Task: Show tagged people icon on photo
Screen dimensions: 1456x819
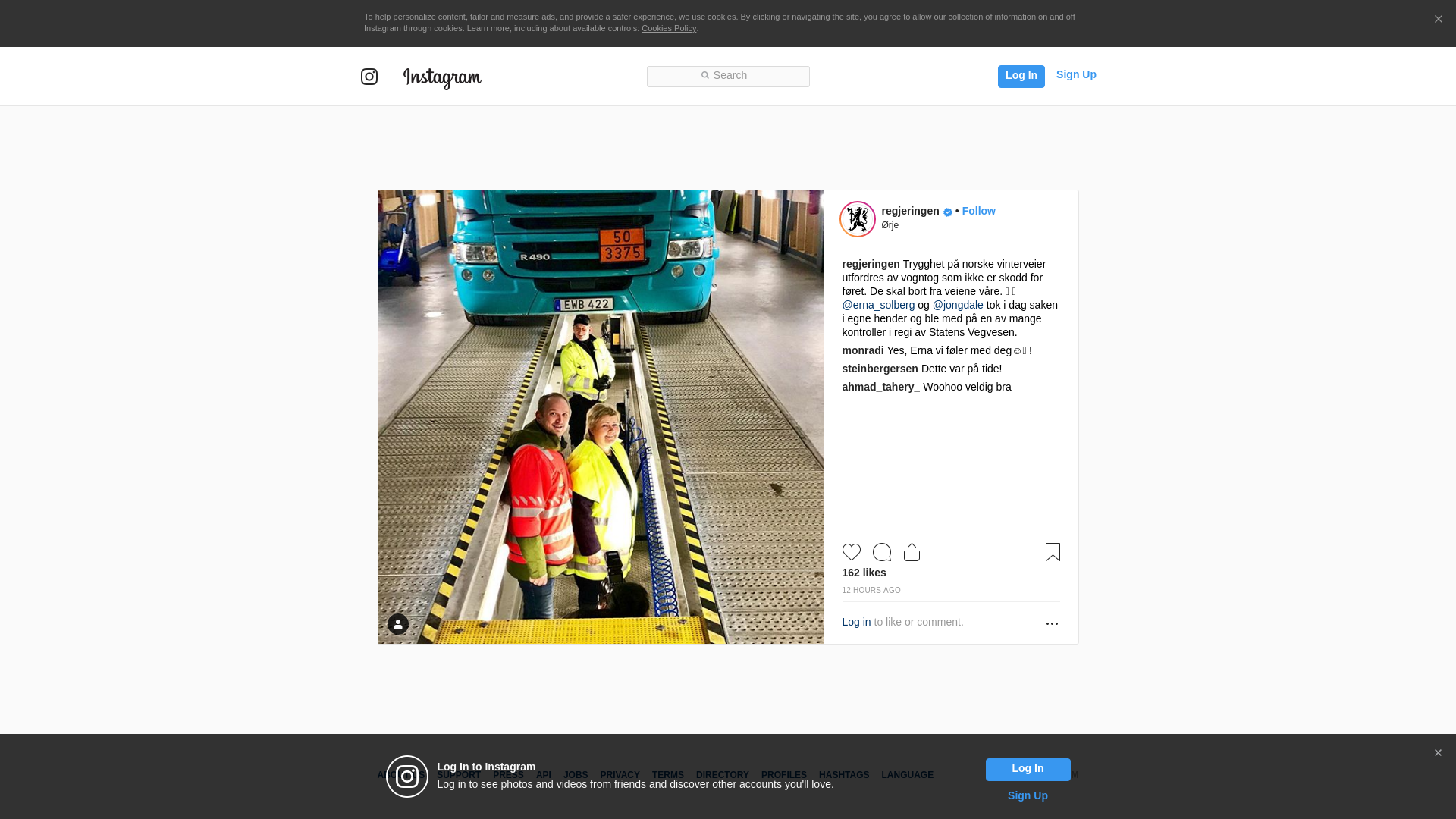Action: click(398, 624)
